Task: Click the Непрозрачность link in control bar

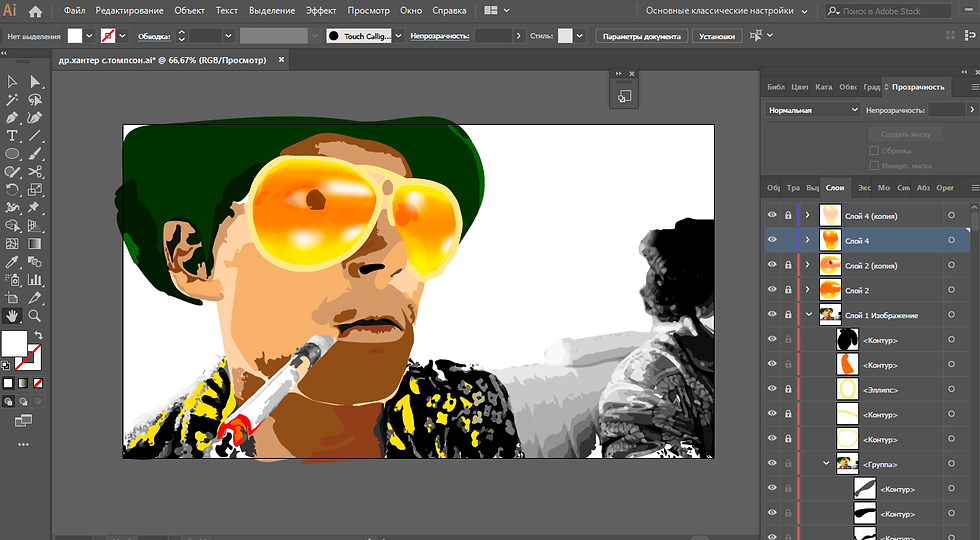Action: (x=439, y=36)
